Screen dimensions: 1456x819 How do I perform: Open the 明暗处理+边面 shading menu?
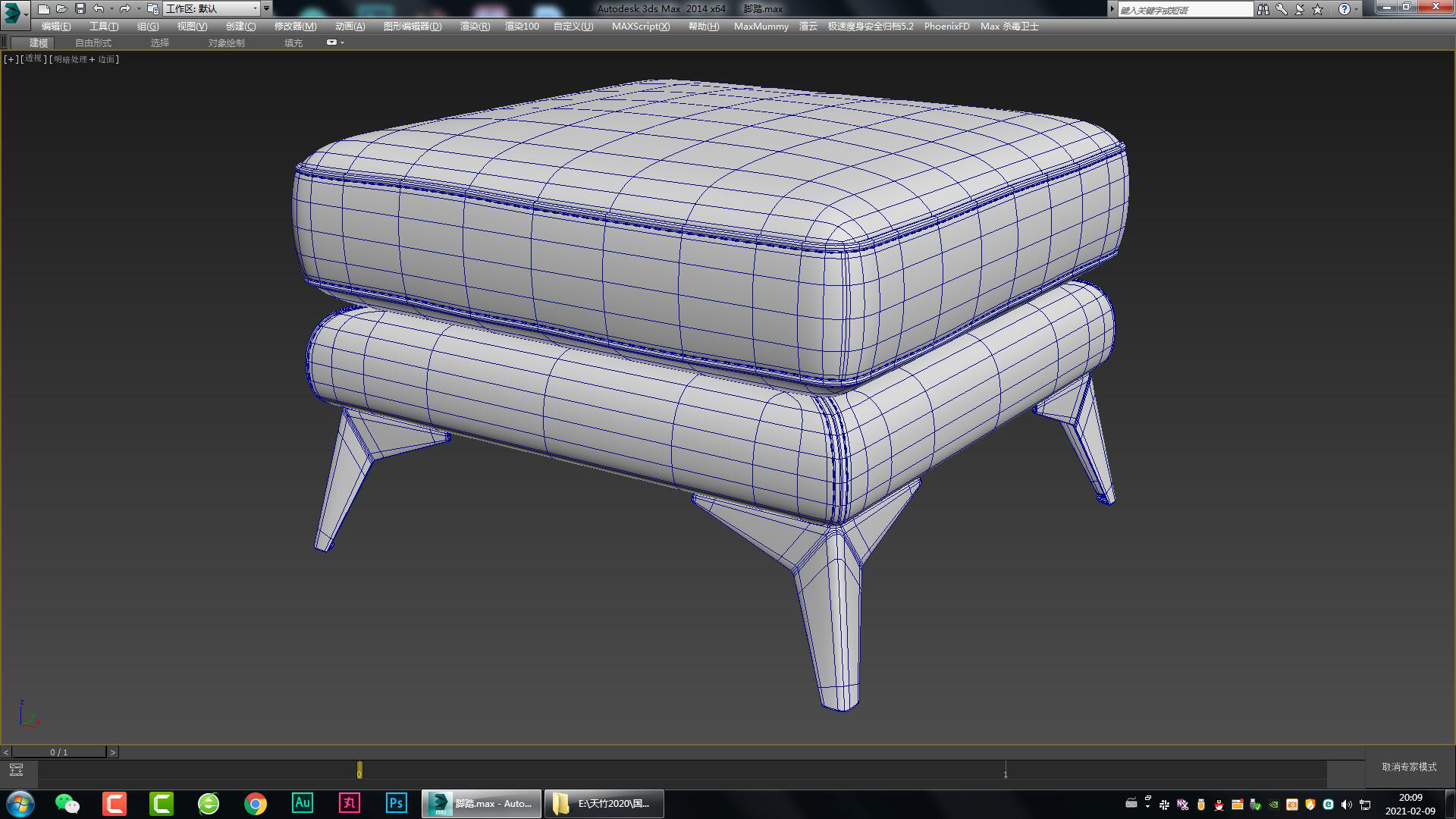pyautogui.click(x=83, y=58)
